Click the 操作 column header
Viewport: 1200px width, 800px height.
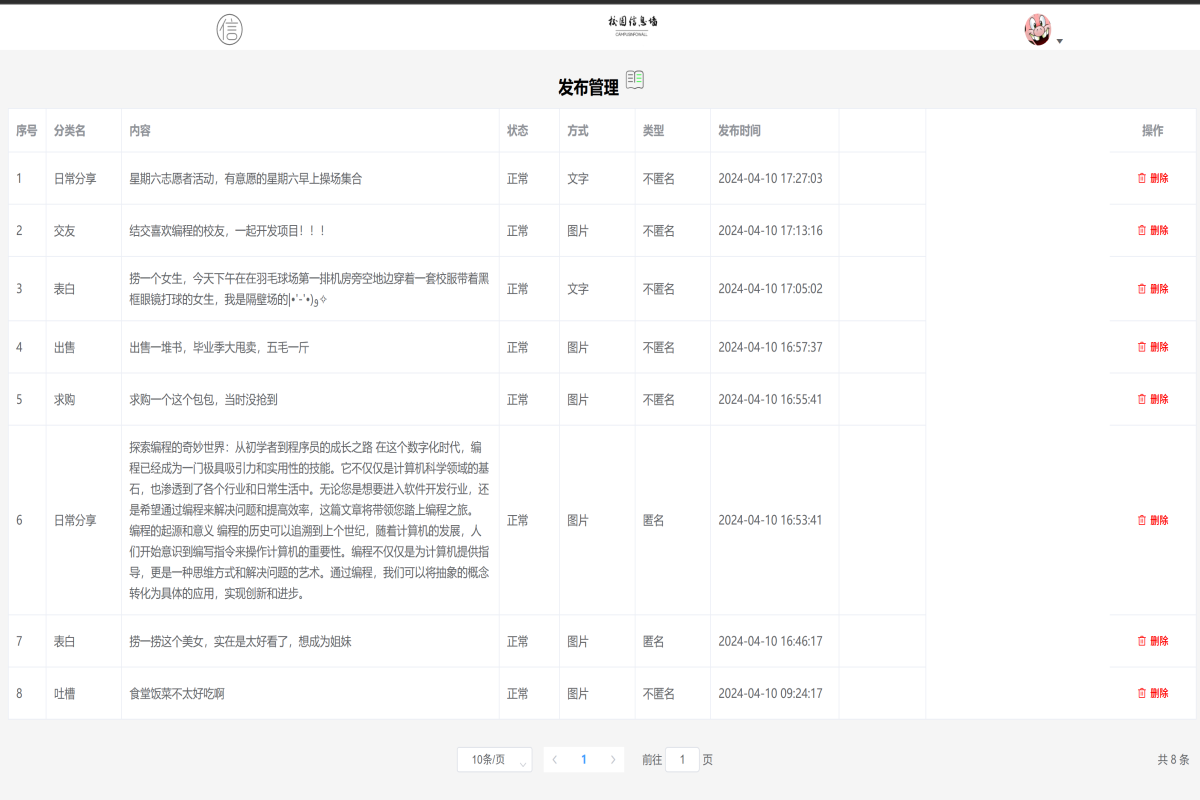(1153, 131)
